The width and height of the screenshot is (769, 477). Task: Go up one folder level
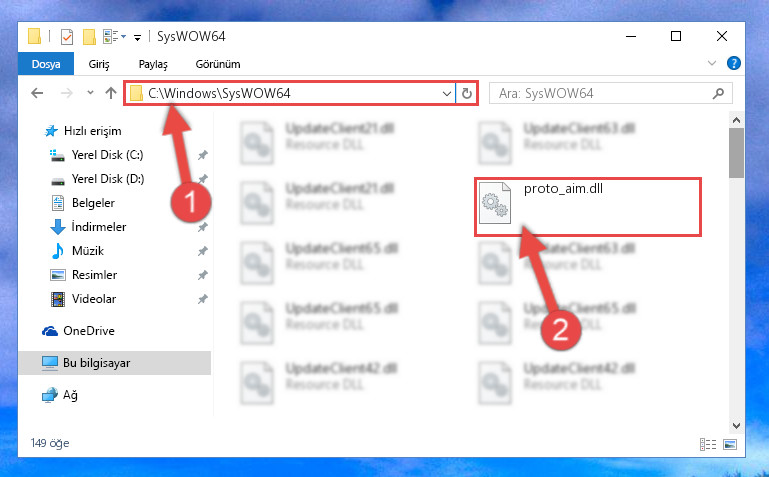[x=111, y=93]
